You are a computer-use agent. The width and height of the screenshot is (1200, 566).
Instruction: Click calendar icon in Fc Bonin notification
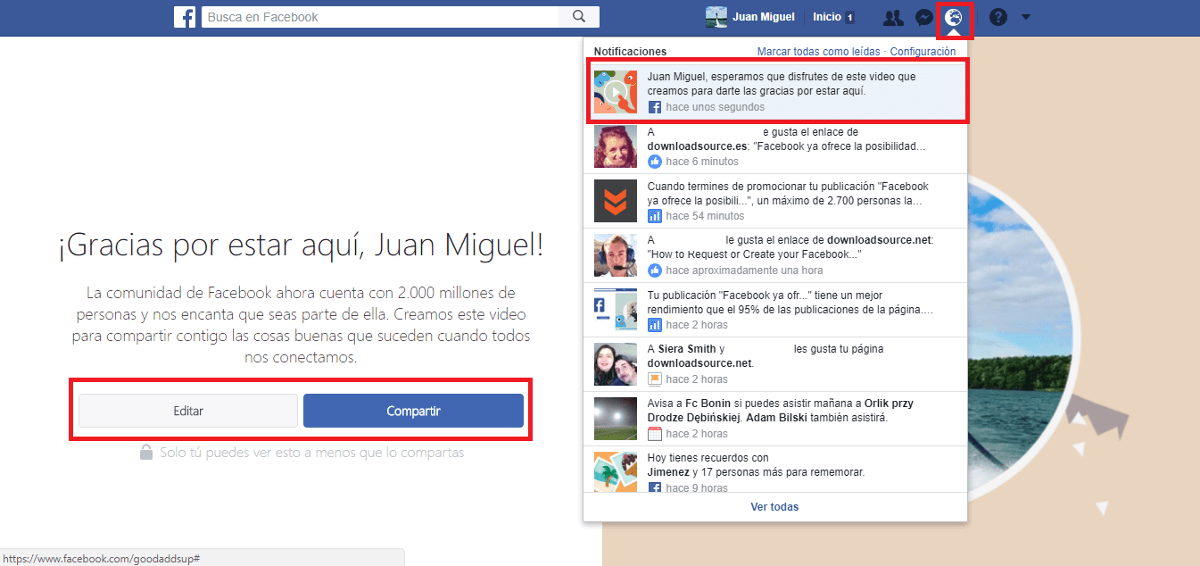click(x=655, y=433)
